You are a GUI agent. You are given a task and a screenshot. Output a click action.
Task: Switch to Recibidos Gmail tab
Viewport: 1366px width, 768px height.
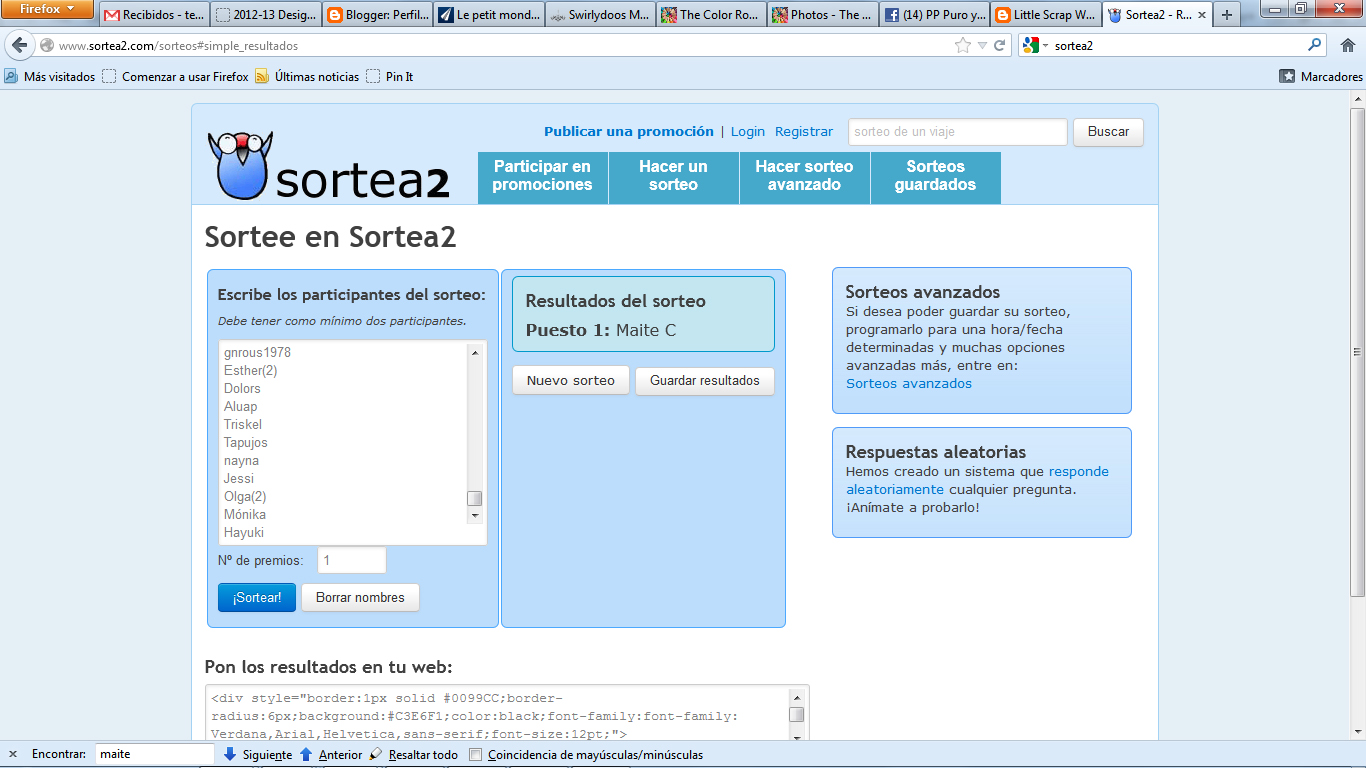tap(154, 15)
